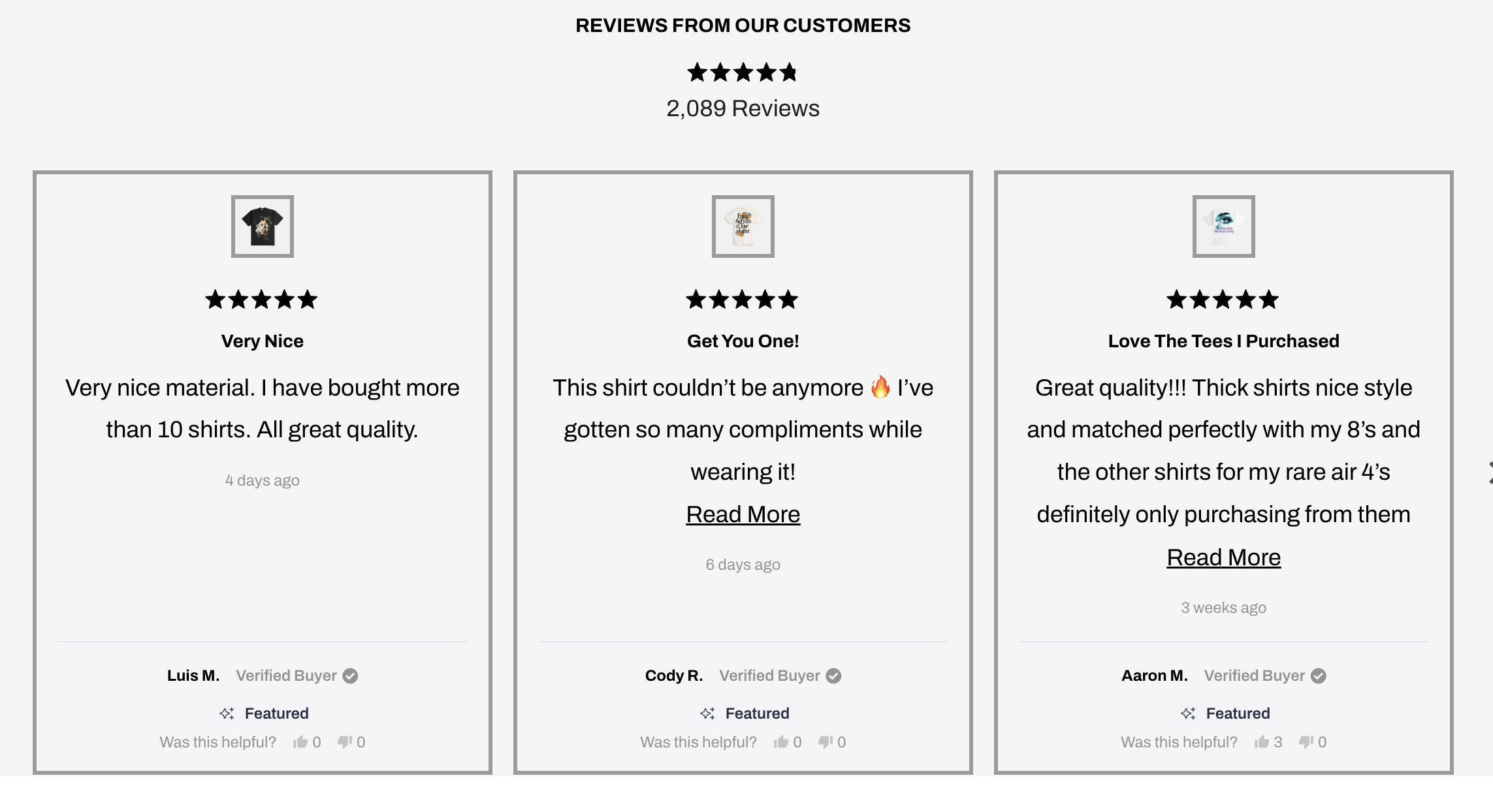Click verified badge next to Cody R.
The width and height of the screenshot is (1493, 812).
pos(833,676)
